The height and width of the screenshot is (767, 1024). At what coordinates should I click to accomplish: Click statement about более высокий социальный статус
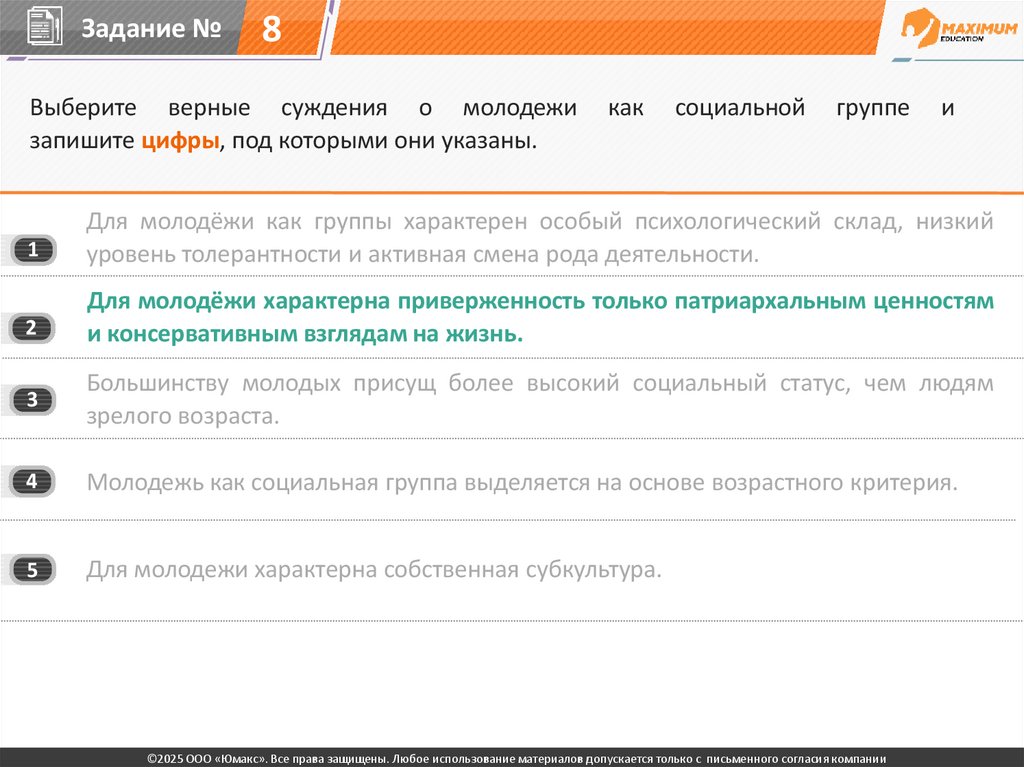[x=539, y=399]
